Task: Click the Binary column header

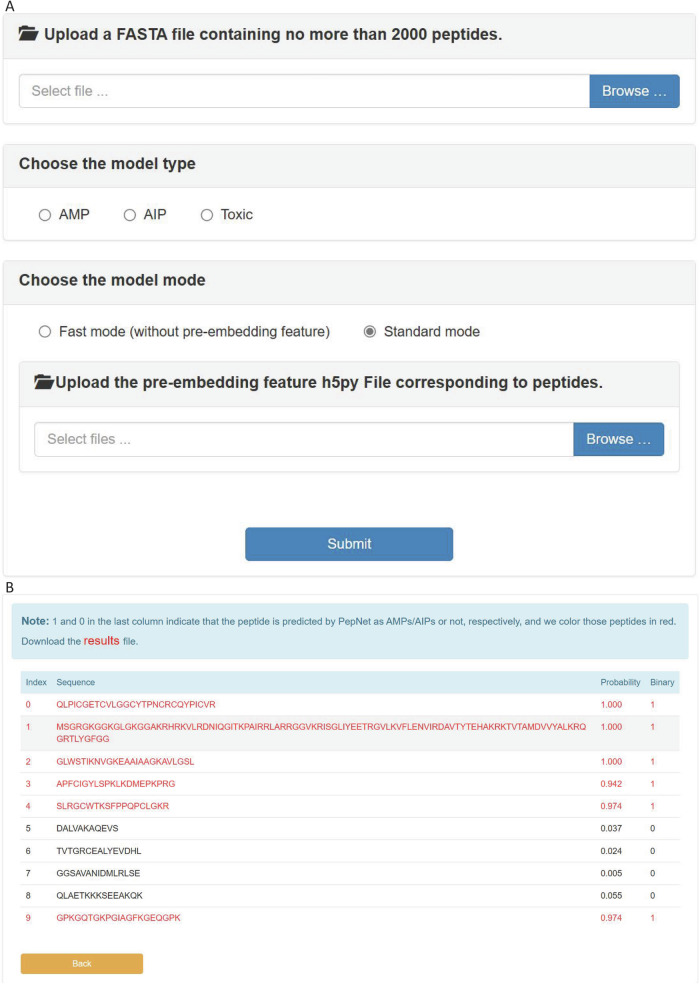Action: [662, 682]
